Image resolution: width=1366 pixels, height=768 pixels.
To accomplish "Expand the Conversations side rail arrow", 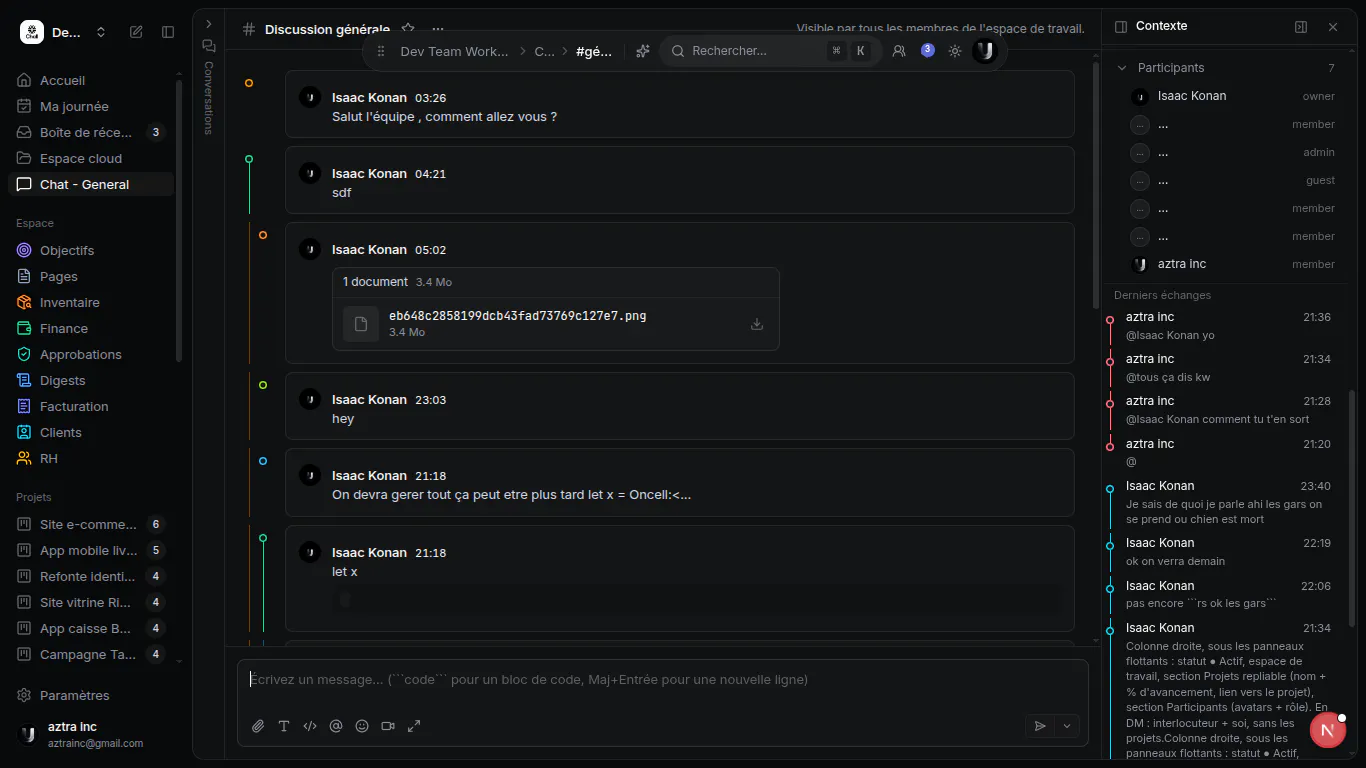I will [209, 23].
